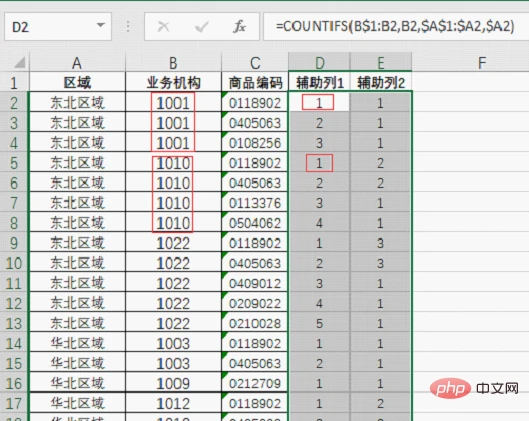Open Insert Function fx dialog
Viewport: 529px width, 421px height.
(239, 26)
